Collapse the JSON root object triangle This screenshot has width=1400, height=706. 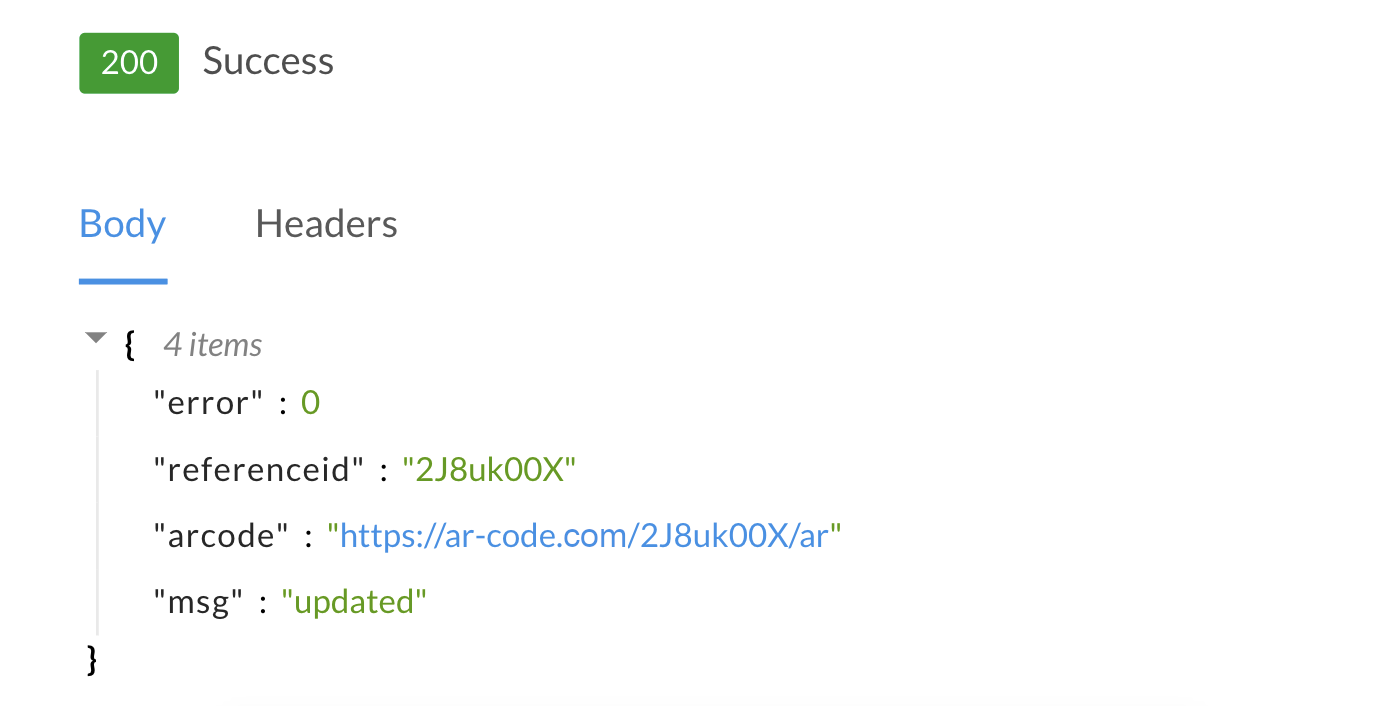click(96, 338)
